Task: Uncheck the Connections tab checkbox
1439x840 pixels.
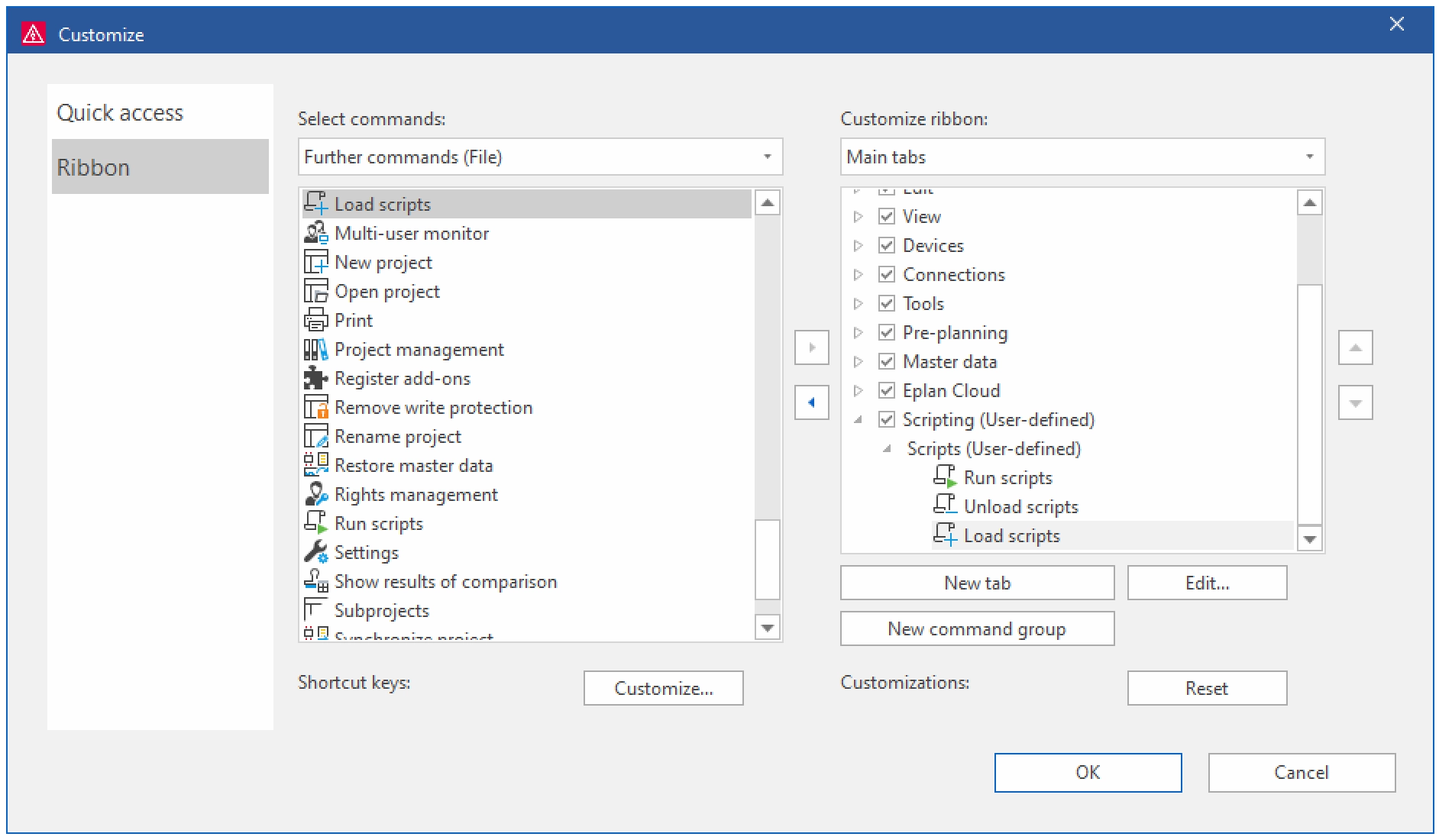Action: (x=886, y=274)
